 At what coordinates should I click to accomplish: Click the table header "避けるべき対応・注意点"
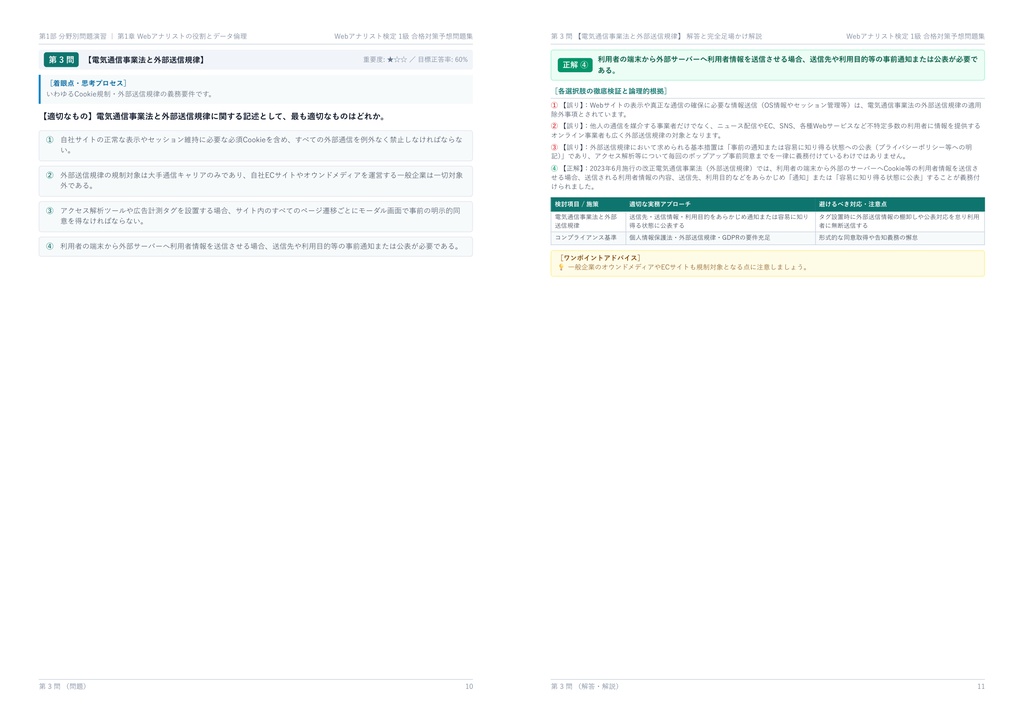(852, 204)
